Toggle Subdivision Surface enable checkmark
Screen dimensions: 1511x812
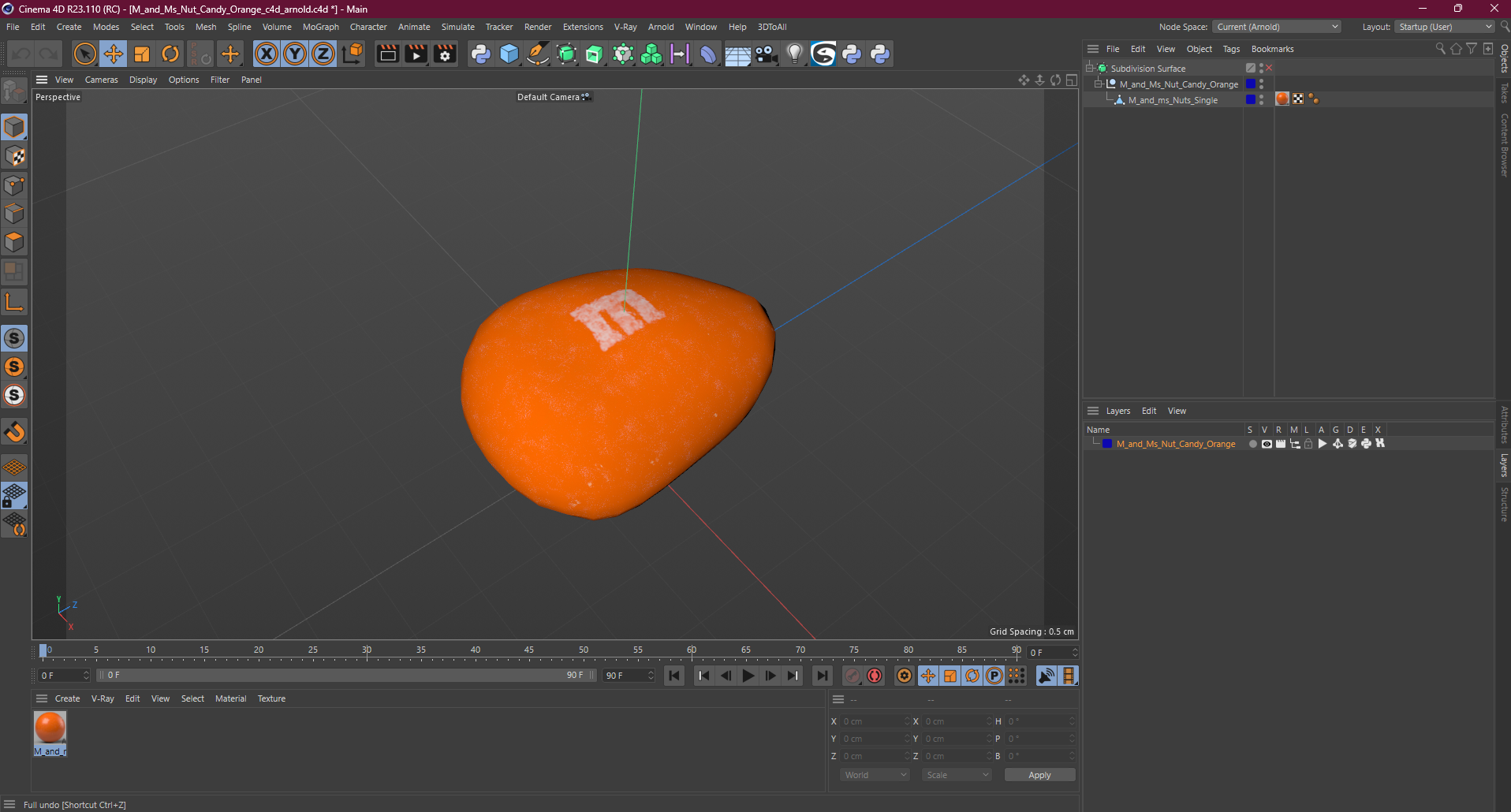click(x=1269, y=69)
